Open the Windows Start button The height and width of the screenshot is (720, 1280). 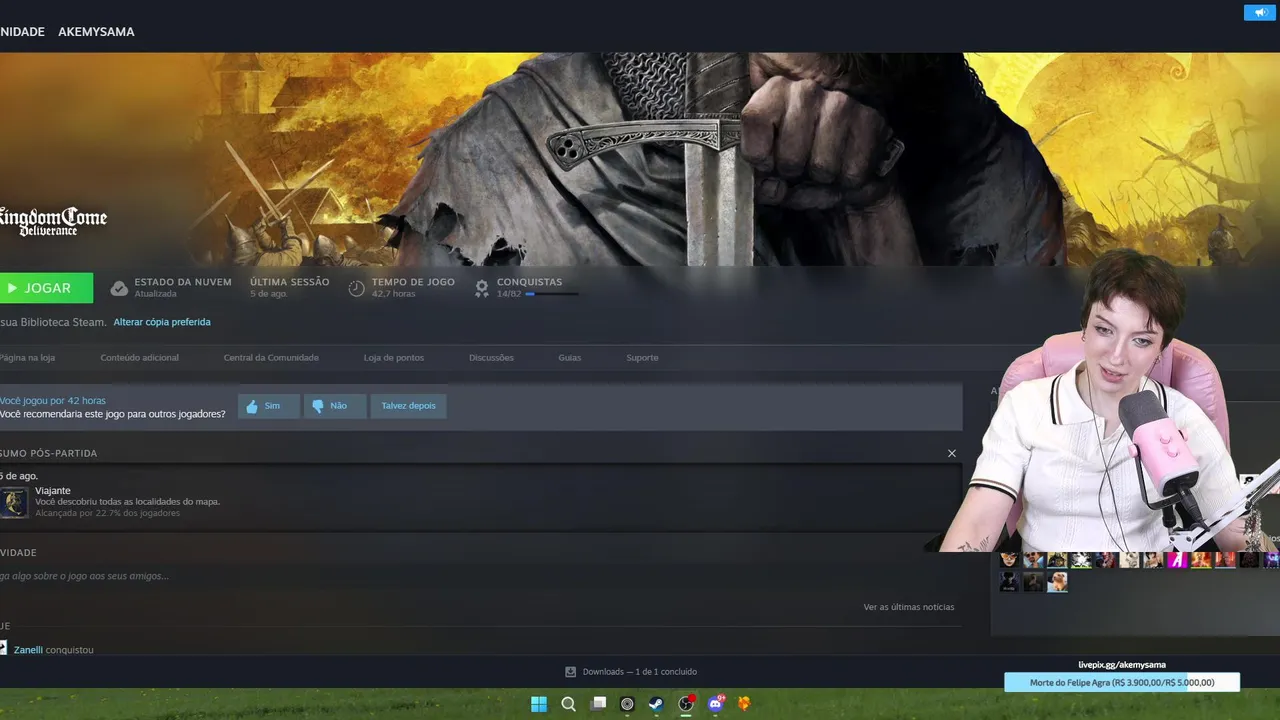539,704
